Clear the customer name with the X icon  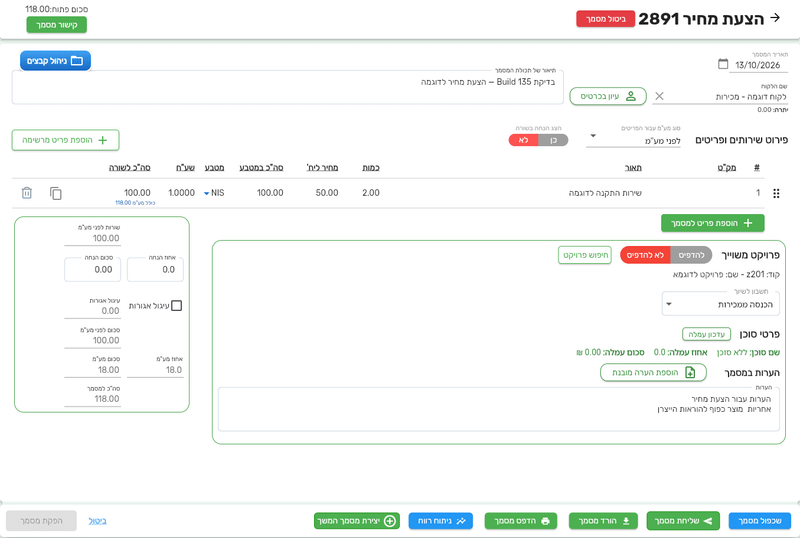pos(659,96)
